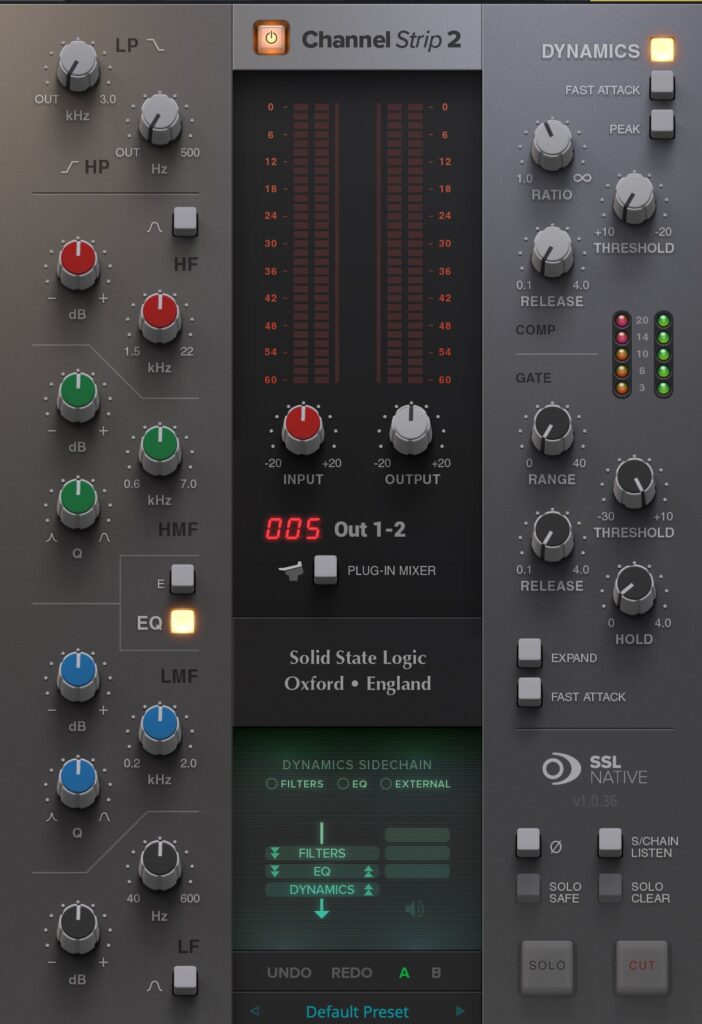
Task: Toggle the HF bell shape button
Action: pyautogui.click(x=184, y=221)
